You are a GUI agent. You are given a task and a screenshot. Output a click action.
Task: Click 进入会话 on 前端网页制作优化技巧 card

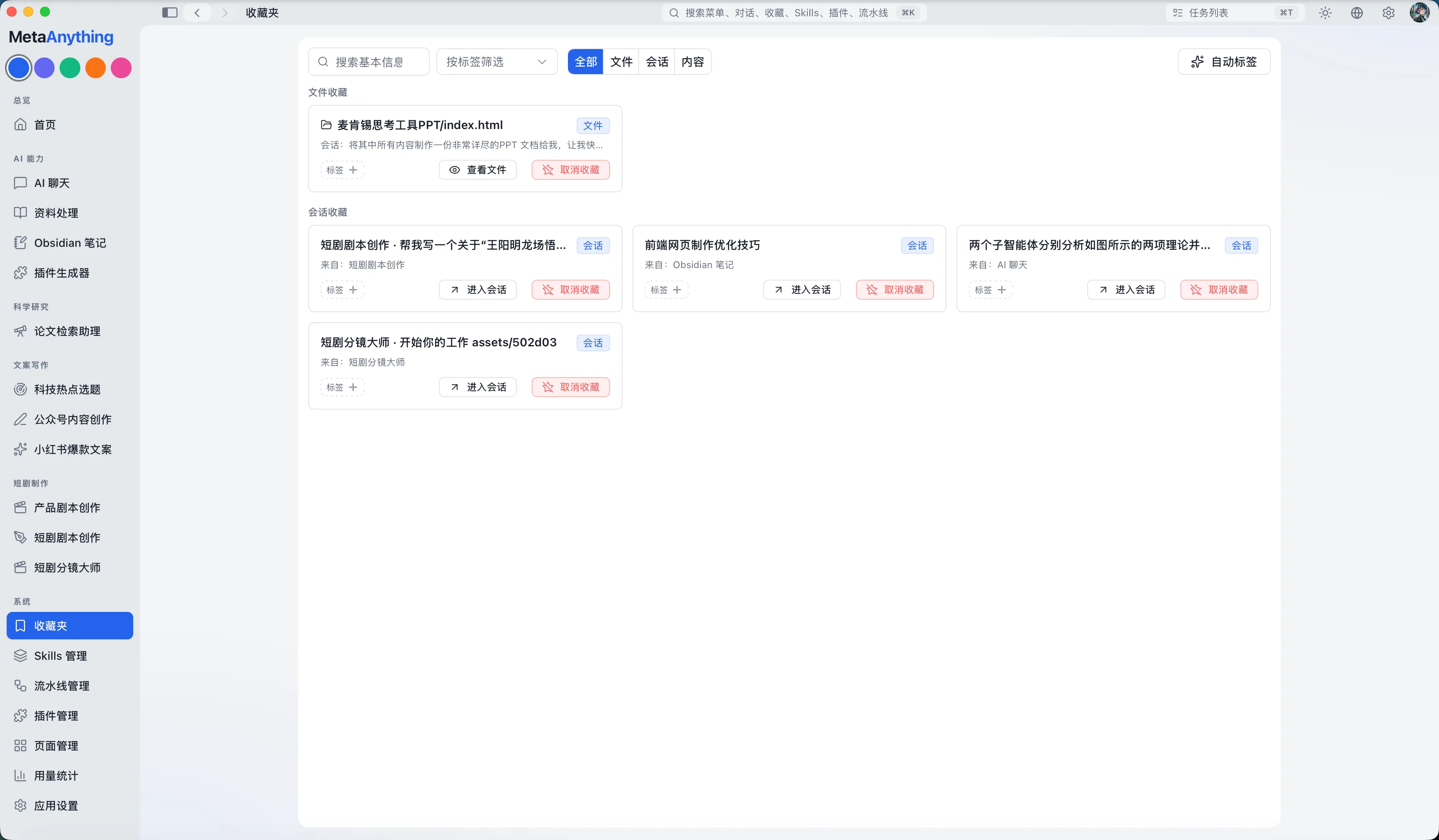(x=802, y=290)
